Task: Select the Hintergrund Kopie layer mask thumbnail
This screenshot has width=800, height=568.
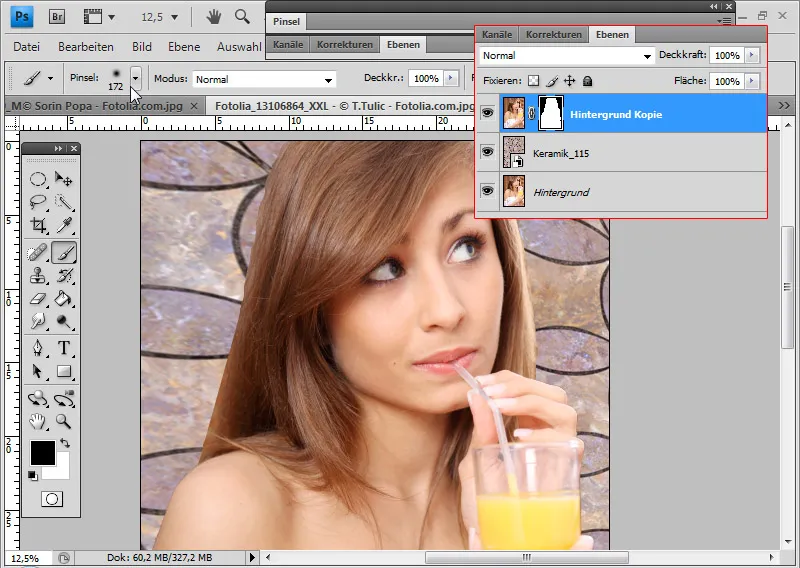Action: pyautogui.click(x=551, y=113)
